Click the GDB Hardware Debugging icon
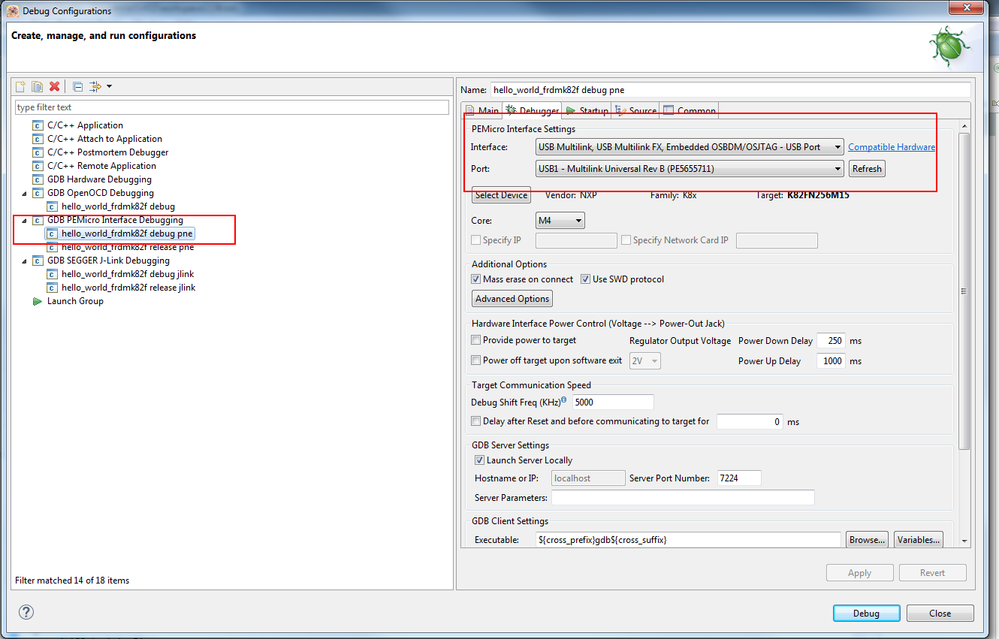 [x=38, y=180]
